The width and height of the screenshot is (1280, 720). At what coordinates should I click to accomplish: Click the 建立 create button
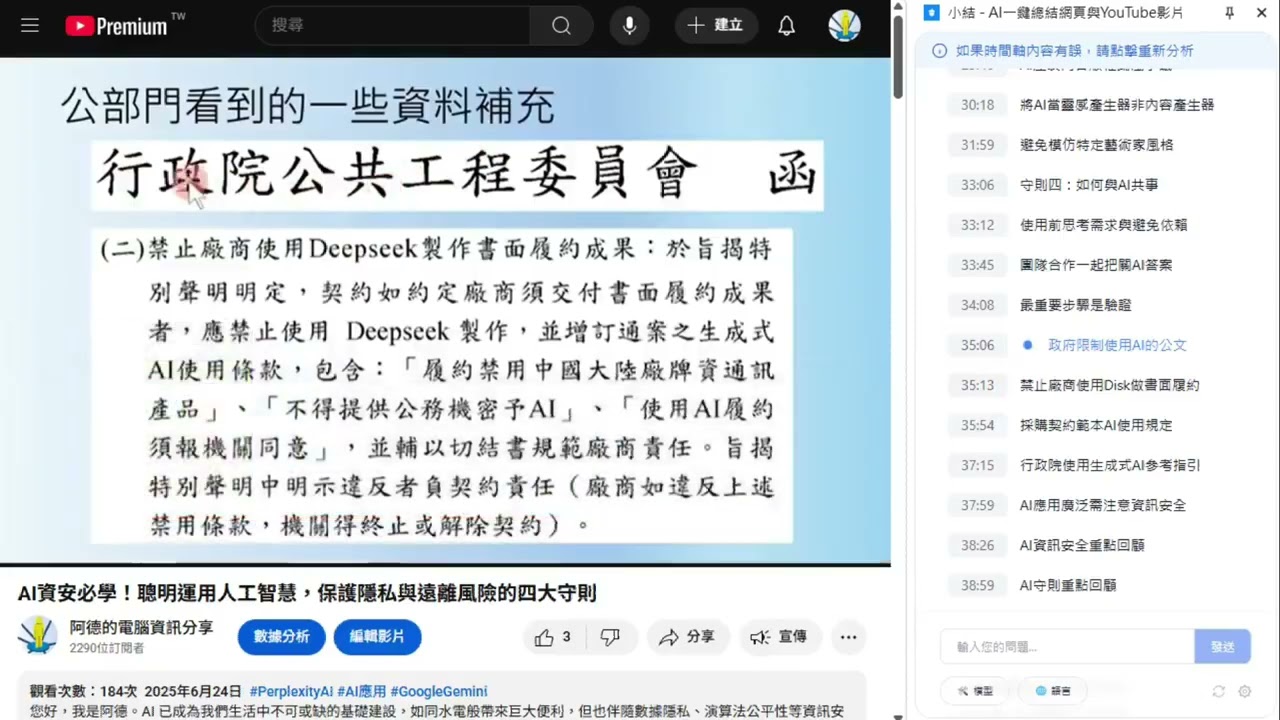[x=716, y=25]
